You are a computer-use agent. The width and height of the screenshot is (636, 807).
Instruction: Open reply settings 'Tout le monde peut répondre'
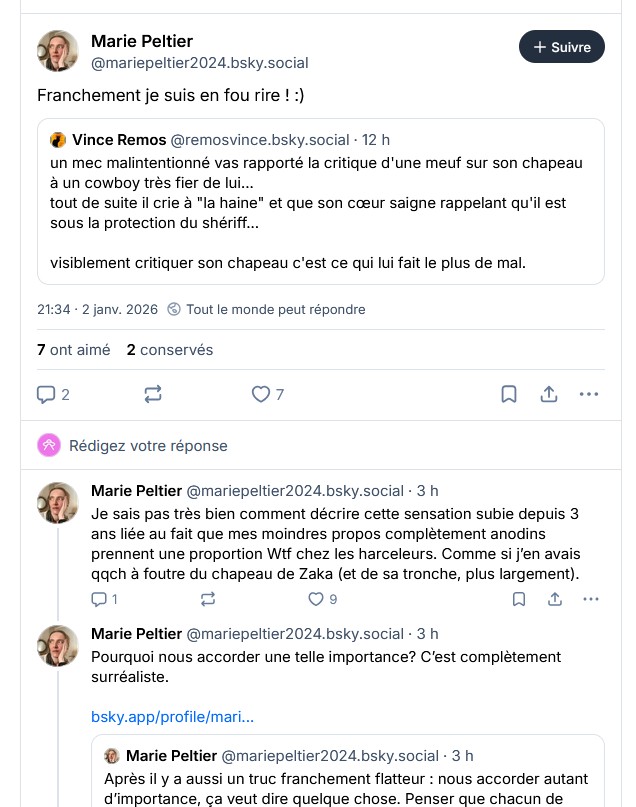point(266,309)
